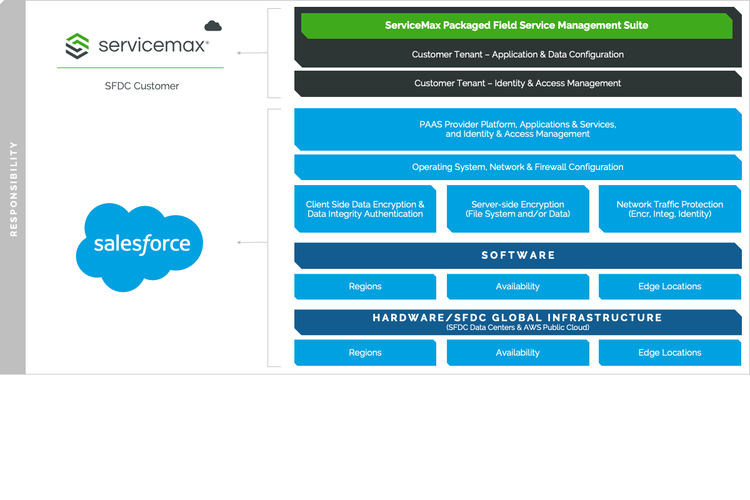Screen dimensions: 750x500
Task: Click the ServiceMax wordmark text
Action: pyautogui.click(x=152, y=46)
